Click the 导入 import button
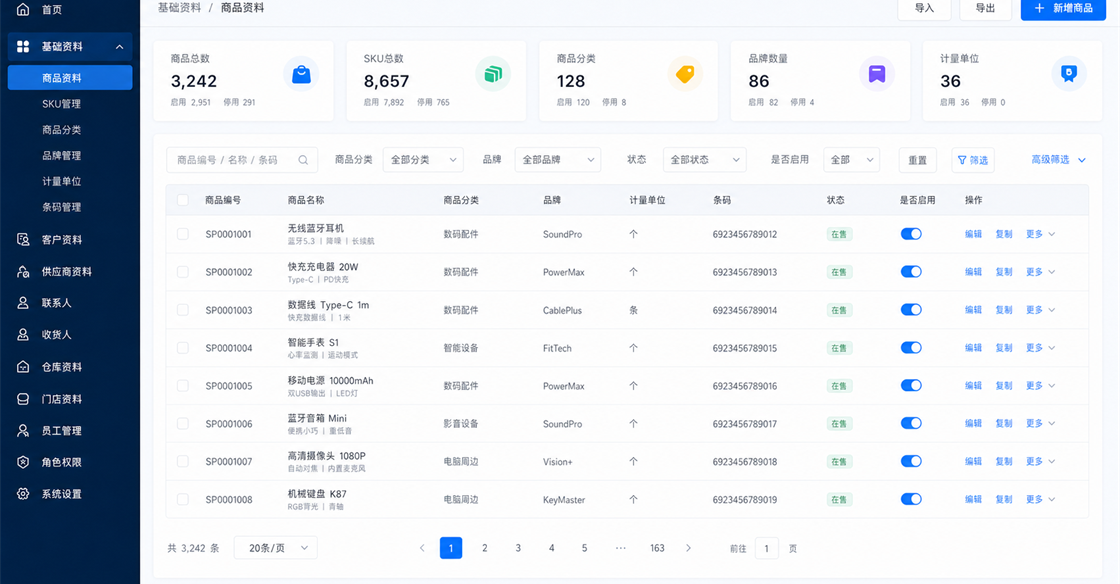 coord(924,8)
